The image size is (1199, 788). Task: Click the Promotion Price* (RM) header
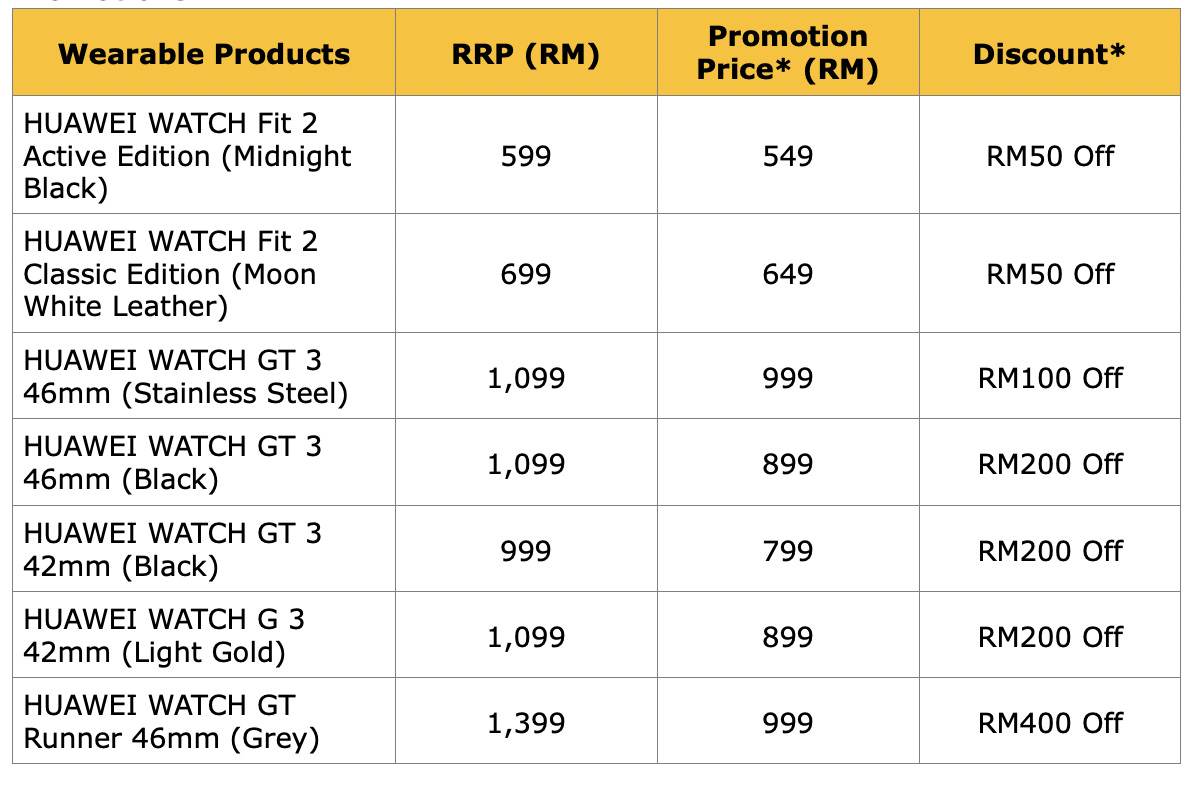click(788, 54)
